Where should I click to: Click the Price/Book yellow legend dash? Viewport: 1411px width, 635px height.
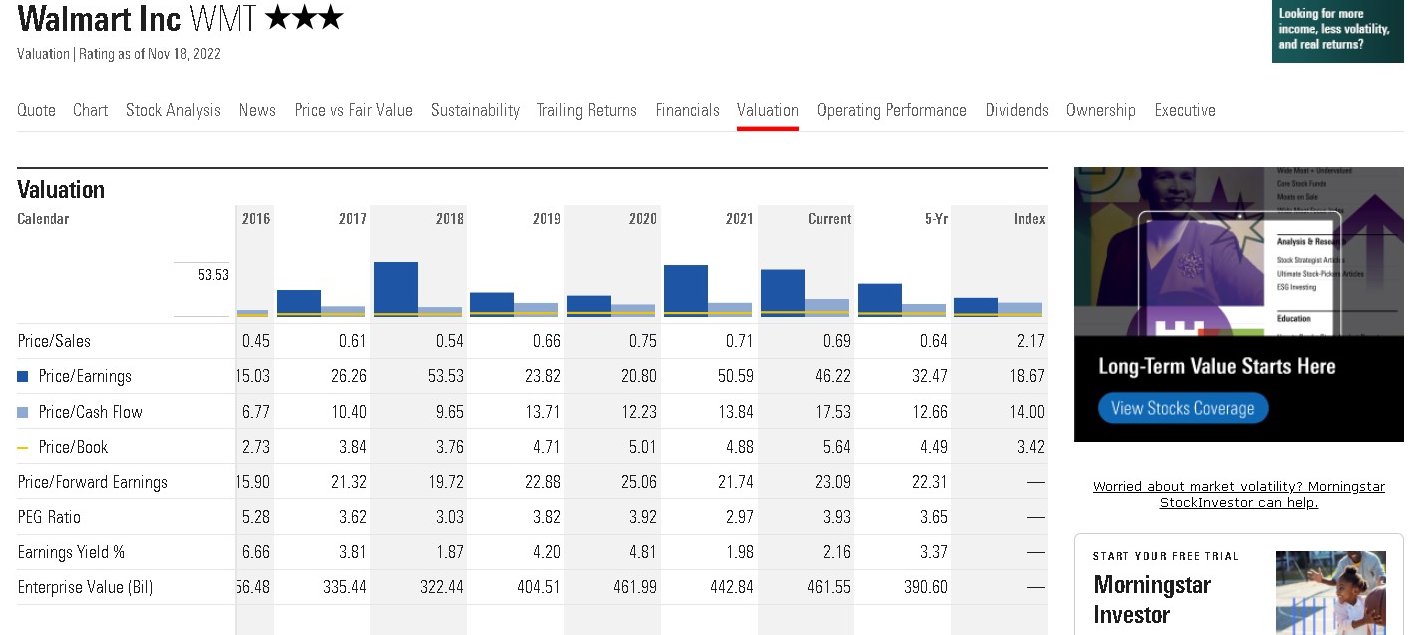coord(23,447)
